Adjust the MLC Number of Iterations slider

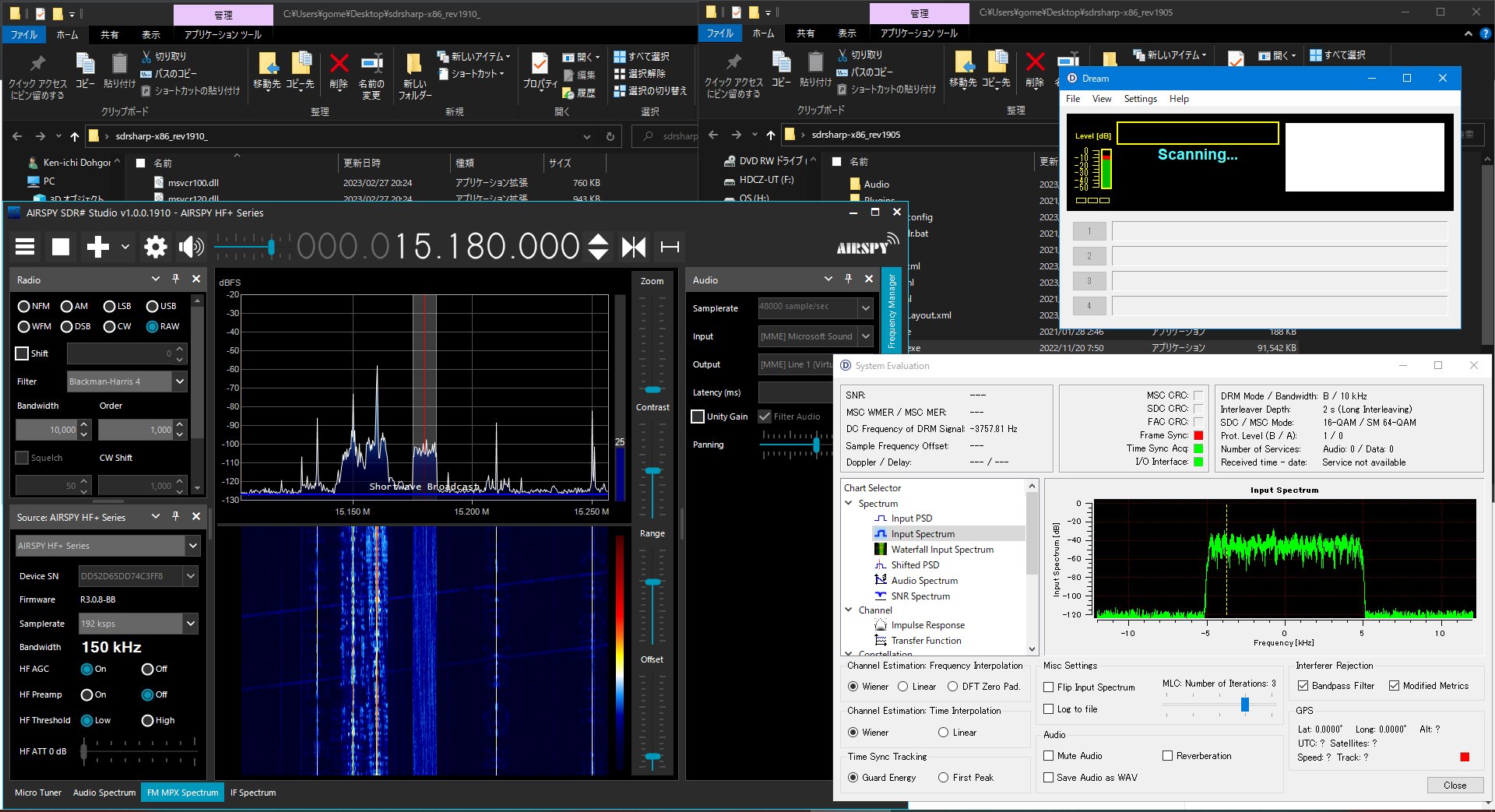[x=1245, y=704]
